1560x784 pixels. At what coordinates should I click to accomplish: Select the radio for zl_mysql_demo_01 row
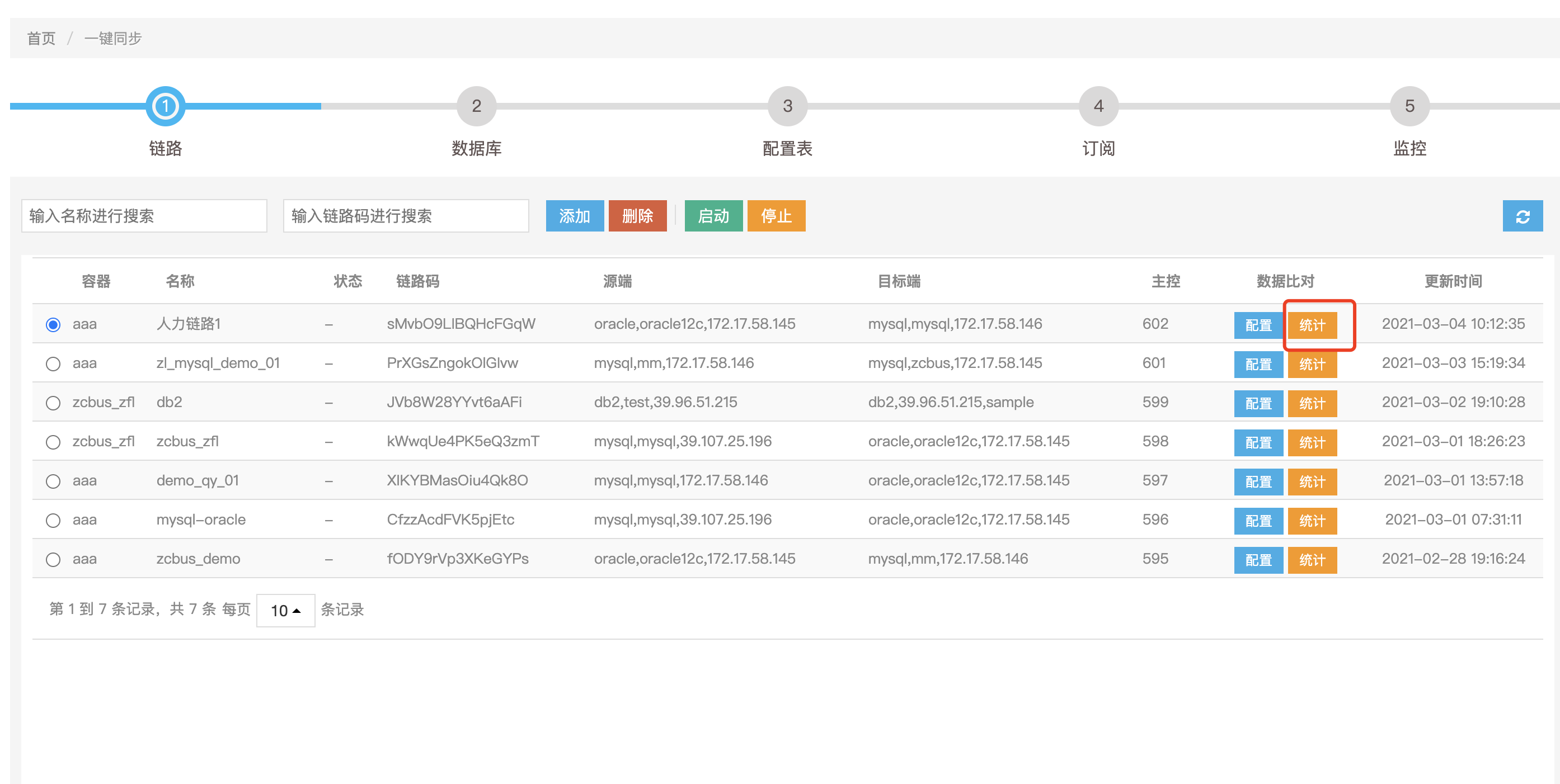pyautogui.click(x=53, y=363)
